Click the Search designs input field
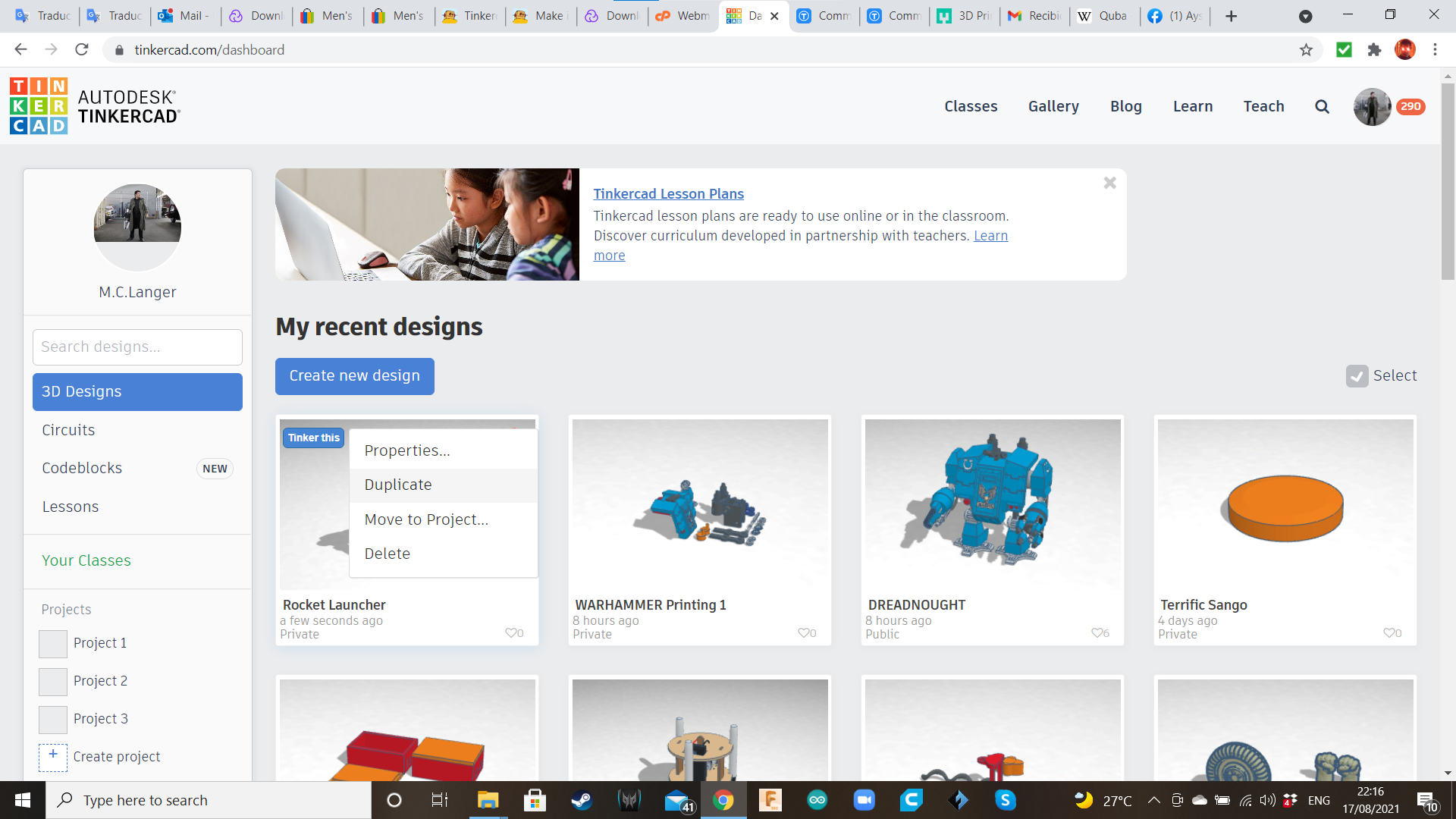Image resolution: width=1456 pixels, height=819 pixels. tap(137, 347)
